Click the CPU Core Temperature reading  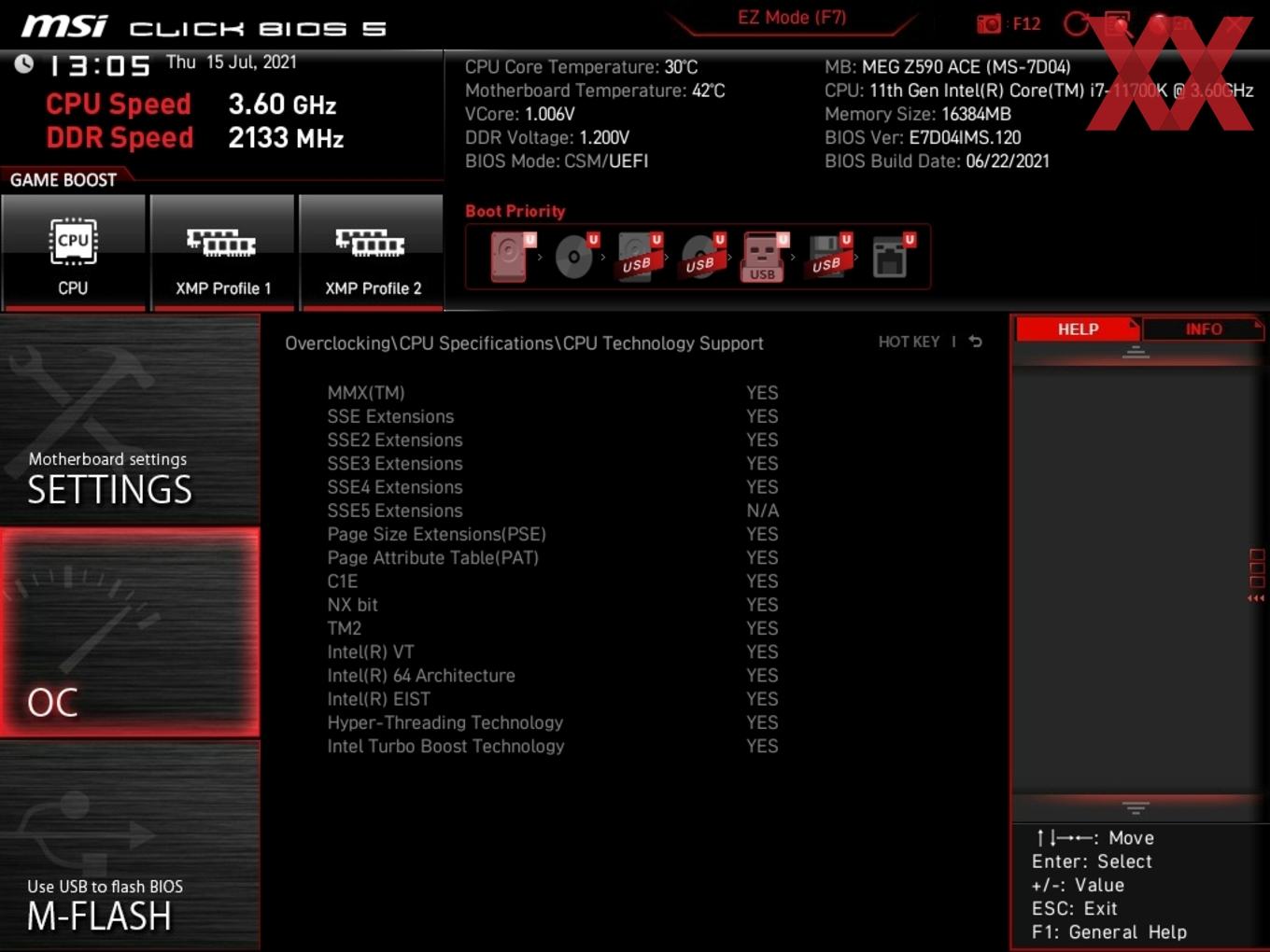click(x=581, y=67)
